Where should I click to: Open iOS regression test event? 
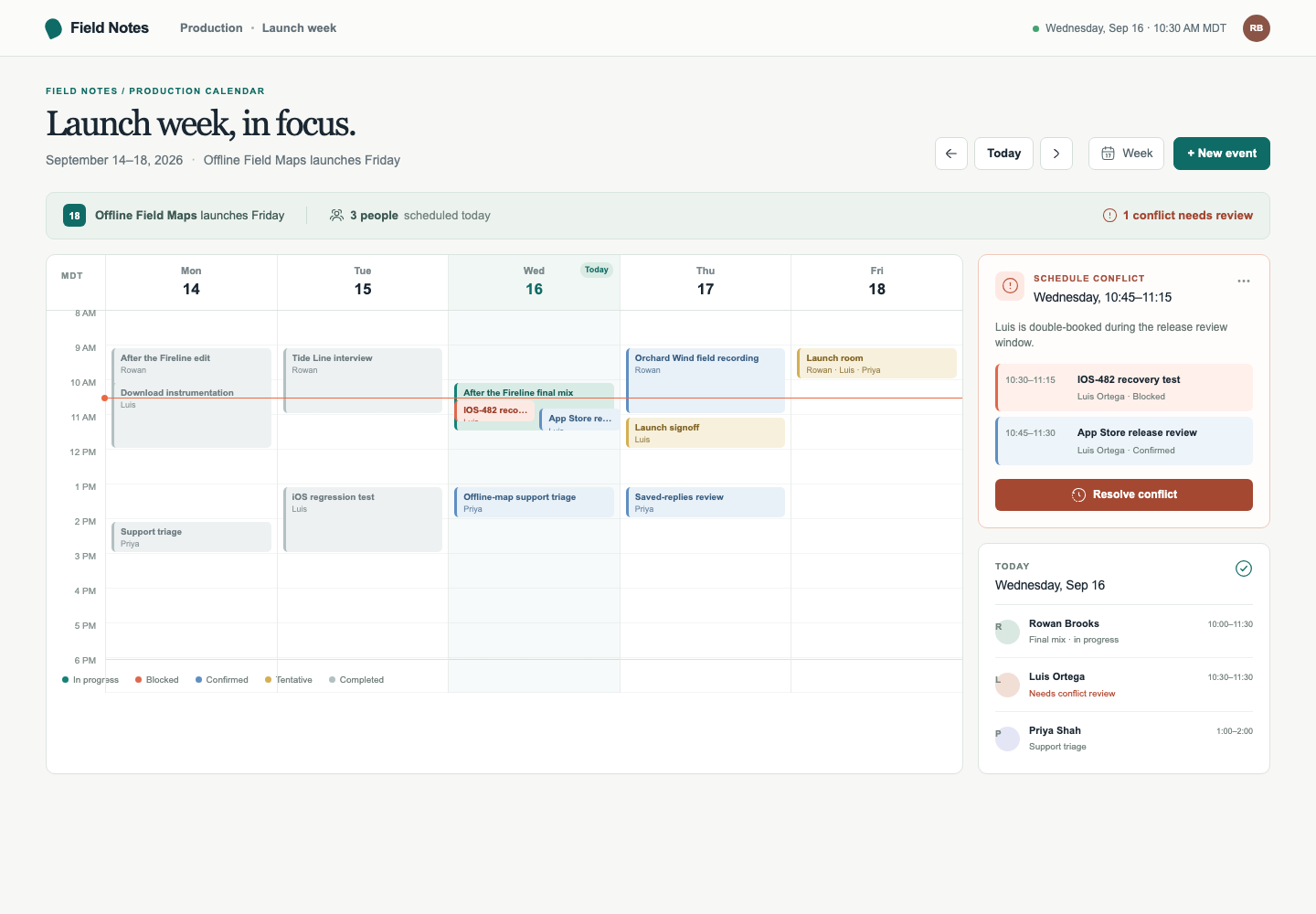point(363,519)
